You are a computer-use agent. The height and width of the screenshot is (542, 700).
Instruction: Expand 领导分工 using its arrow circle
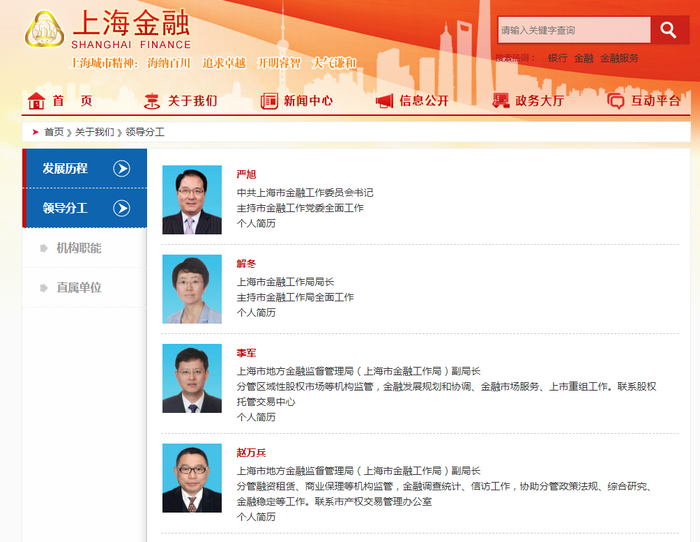click(122, 208)
